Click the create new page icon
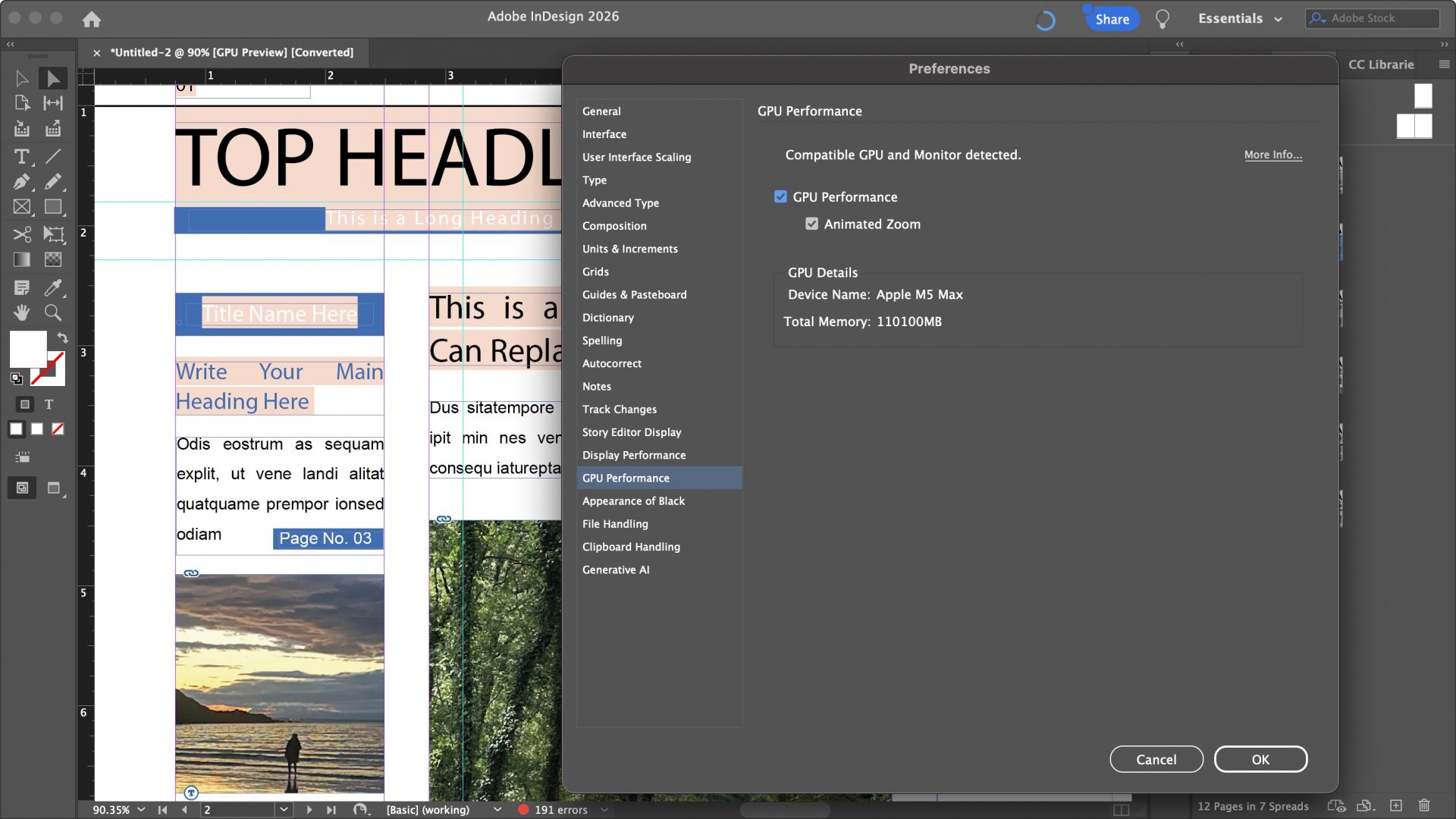The height and width of the screenshot is (819, 1456). pyautogui.click(x=1396, y=805)
